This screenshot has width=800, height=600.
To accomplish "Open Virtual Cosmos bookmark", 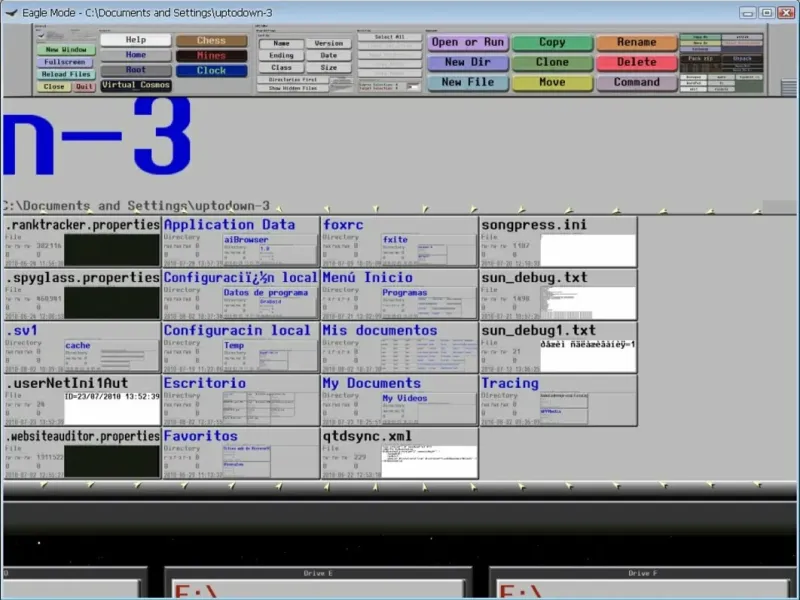I will click(136, 85).
